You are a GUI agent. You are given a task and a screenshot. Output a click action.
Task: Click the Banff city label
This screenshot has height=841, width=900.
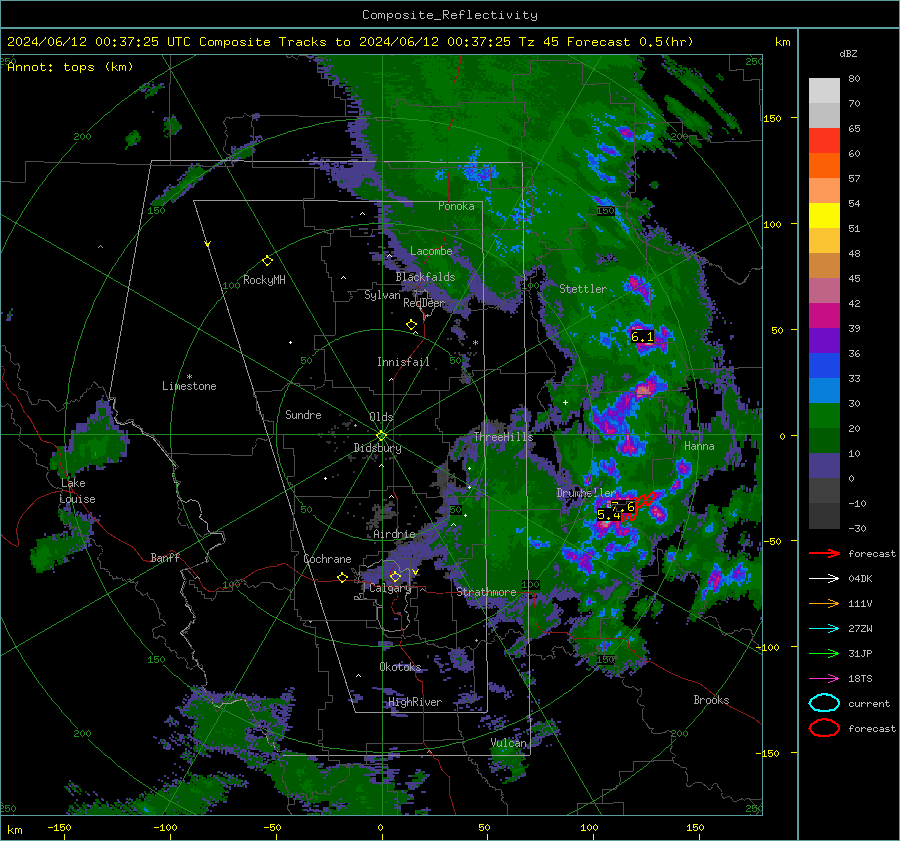(165, 558)
